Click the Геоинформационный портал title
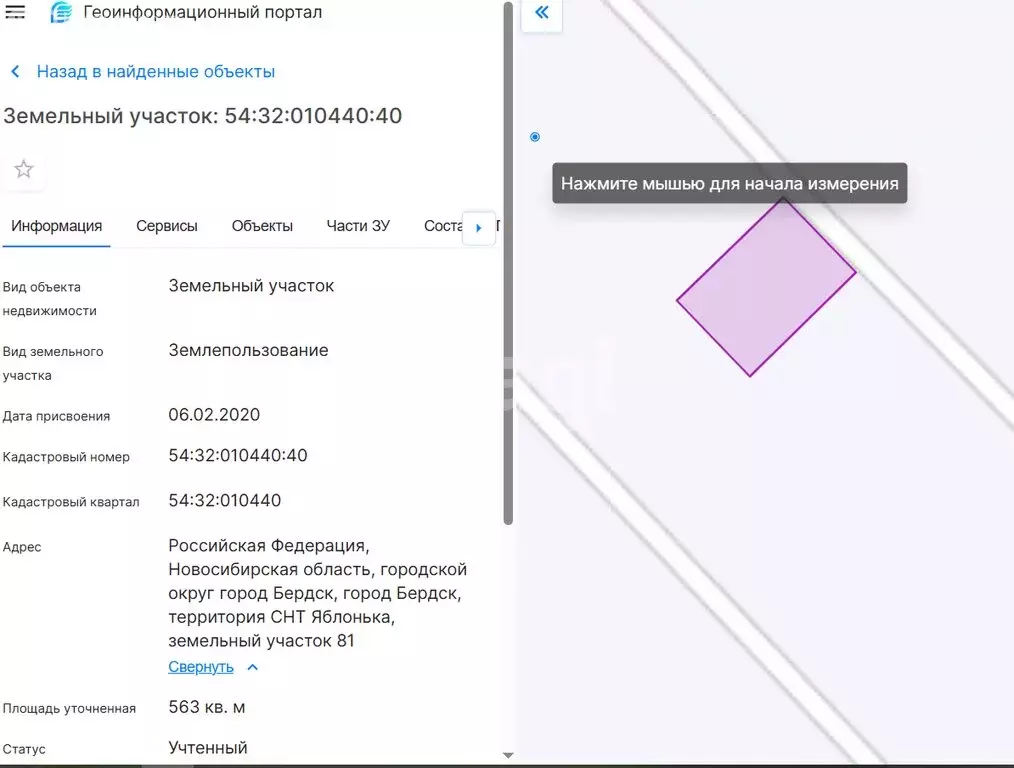Image resolution: width=1014 pixels, height=768 pixels. tap(202, 12)
